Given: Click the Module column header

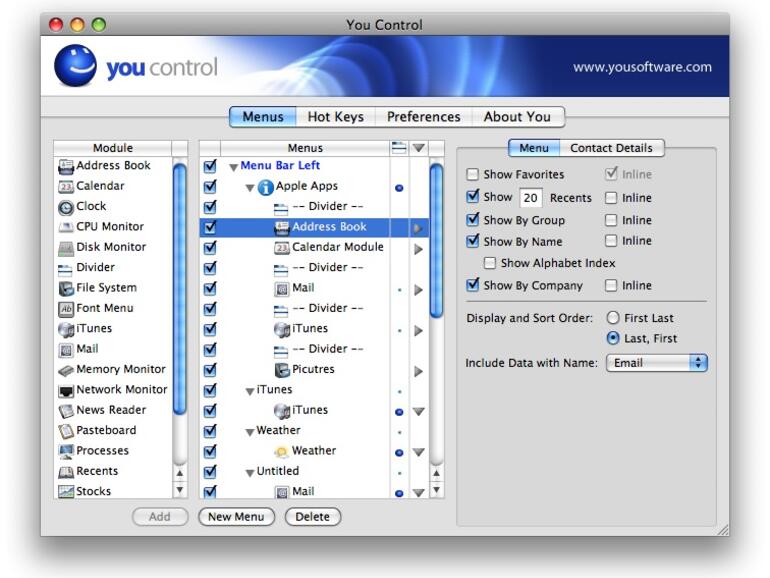Looking at the screenshot, I should click(112, 148).
